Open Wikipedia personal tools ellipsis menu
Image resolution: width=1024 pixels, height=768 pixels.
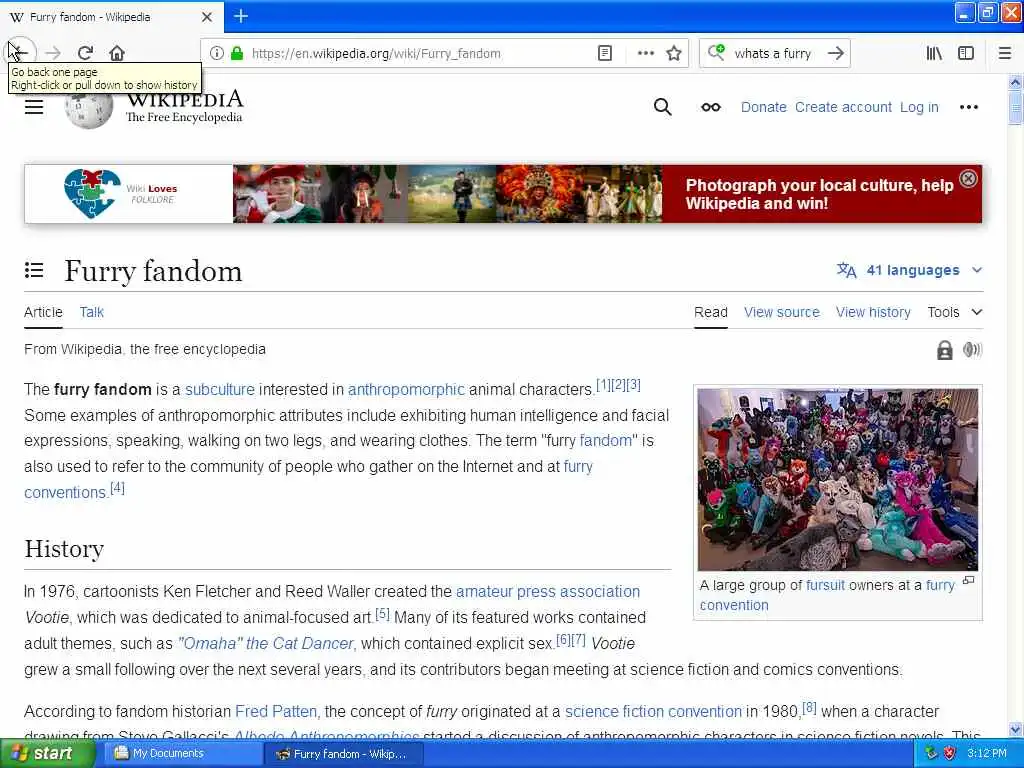[x=968, y=107]
